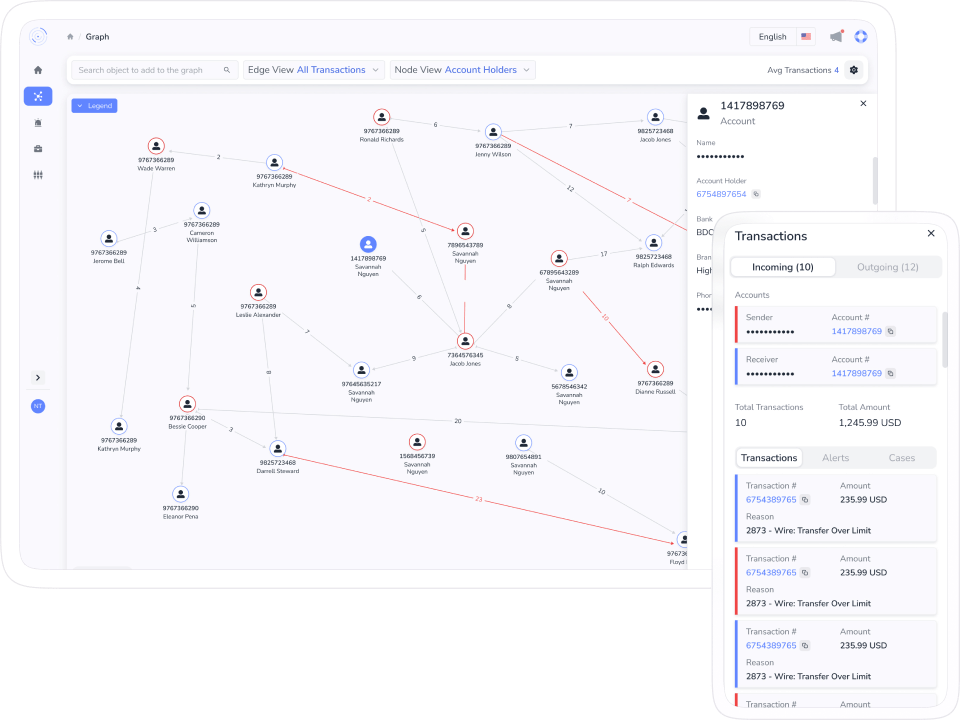Click the megaphone announcements icon
960x720 pixels.
click(836, 37)
